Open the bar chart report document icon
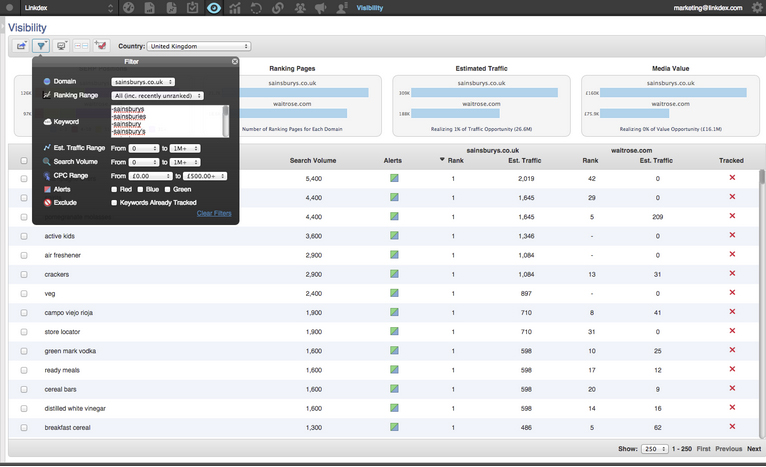Screen dimensions: 766x467 (149, 8)
